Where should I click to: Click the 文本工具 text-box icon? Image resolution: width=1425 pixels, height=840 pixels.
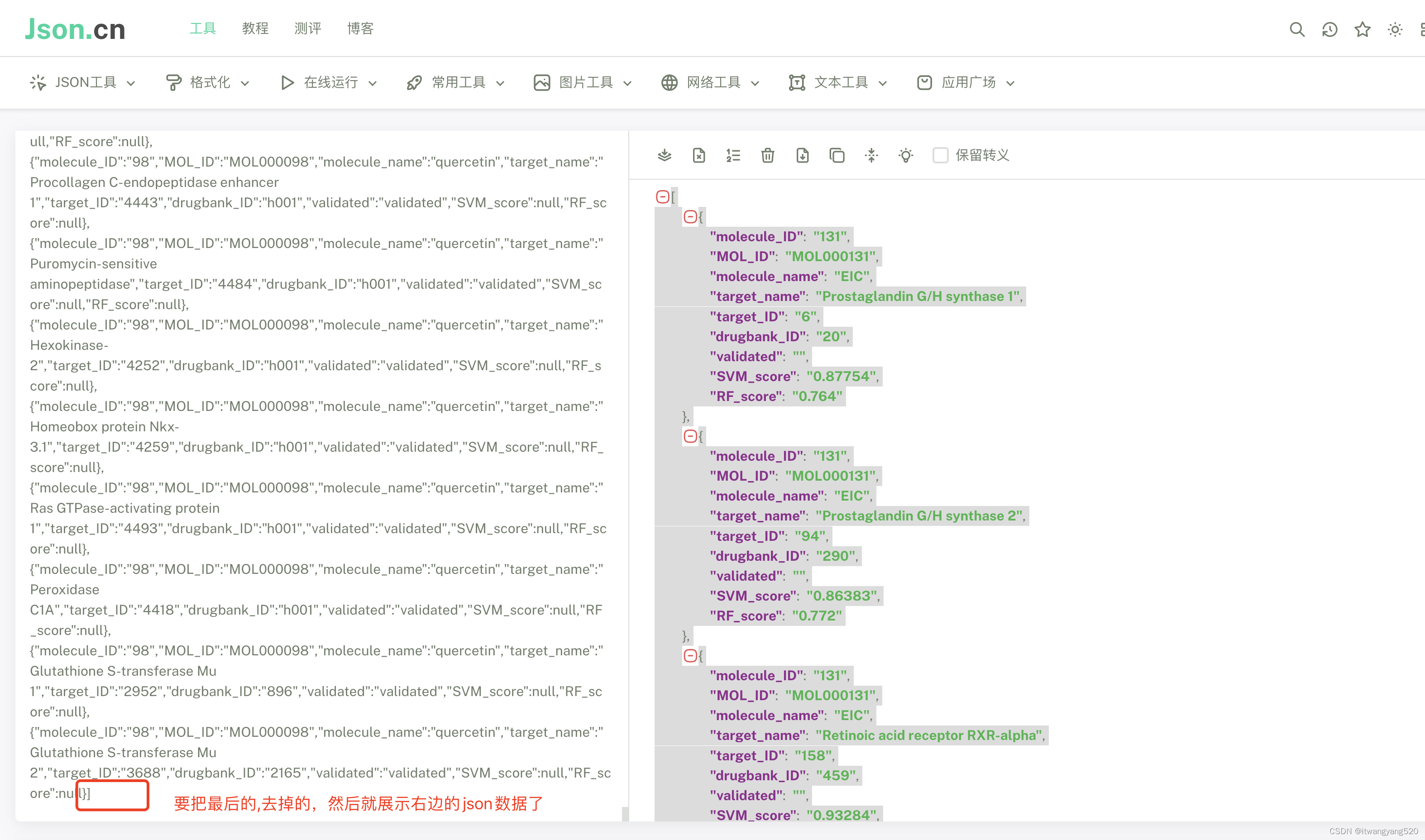[x=797, y=83]
